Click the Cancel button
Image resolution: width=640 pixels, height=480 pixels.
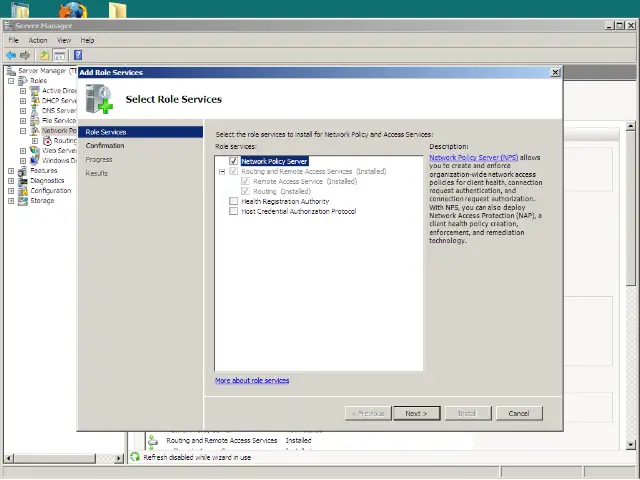coord(519,413)
